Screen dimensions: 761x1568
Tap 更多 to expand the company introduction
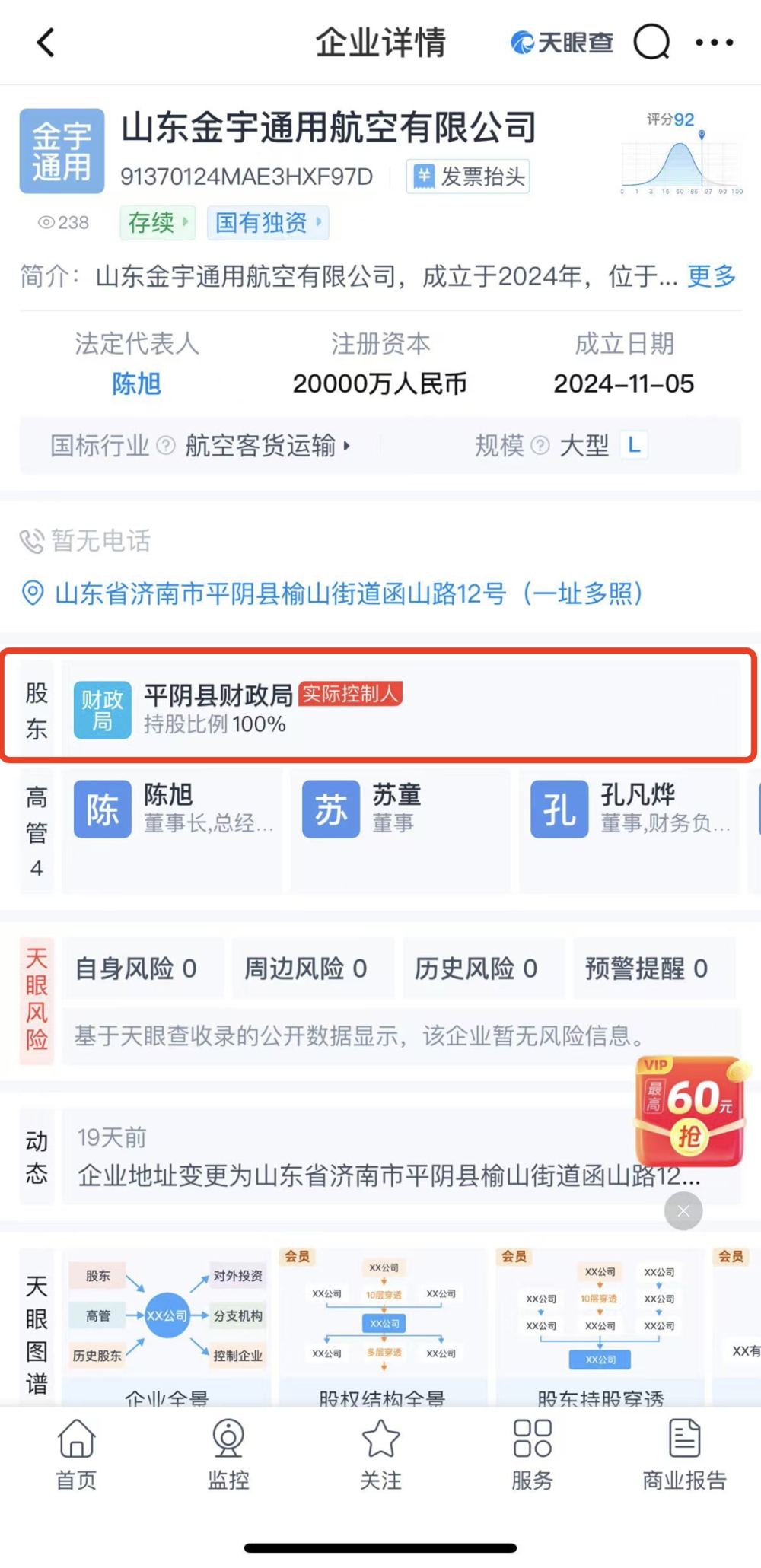[x=710, y=278]
